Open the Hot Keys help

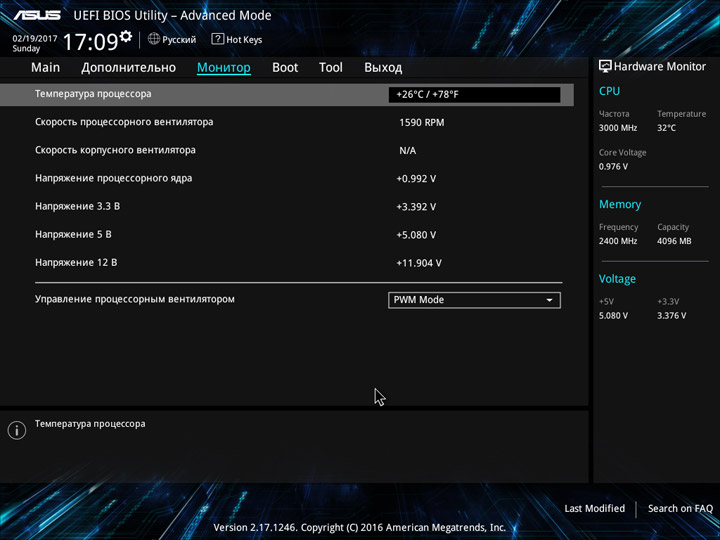click(x=244, y=39)
